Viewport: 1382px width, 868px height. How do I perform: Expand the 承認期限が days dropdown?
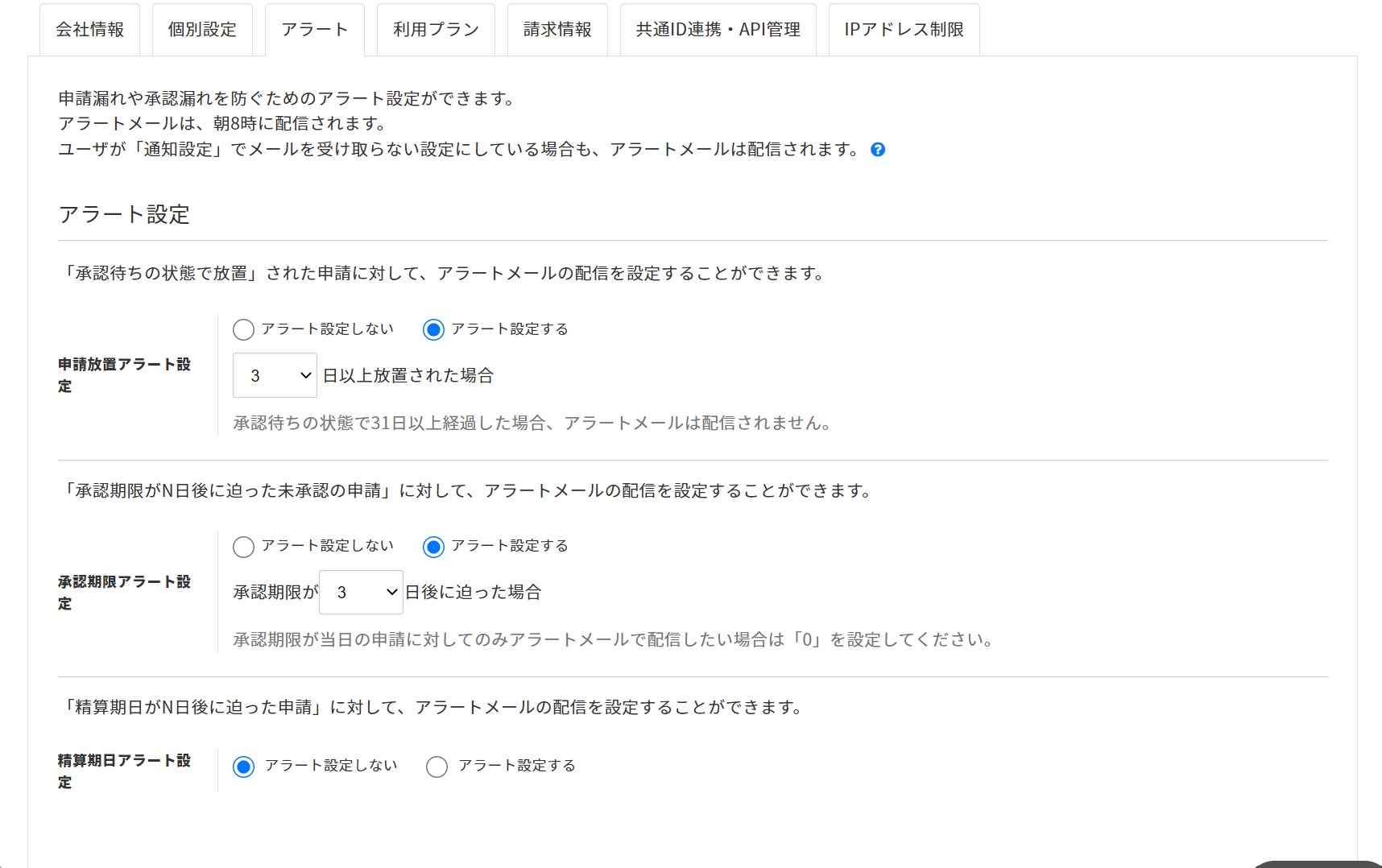[361, 593]
